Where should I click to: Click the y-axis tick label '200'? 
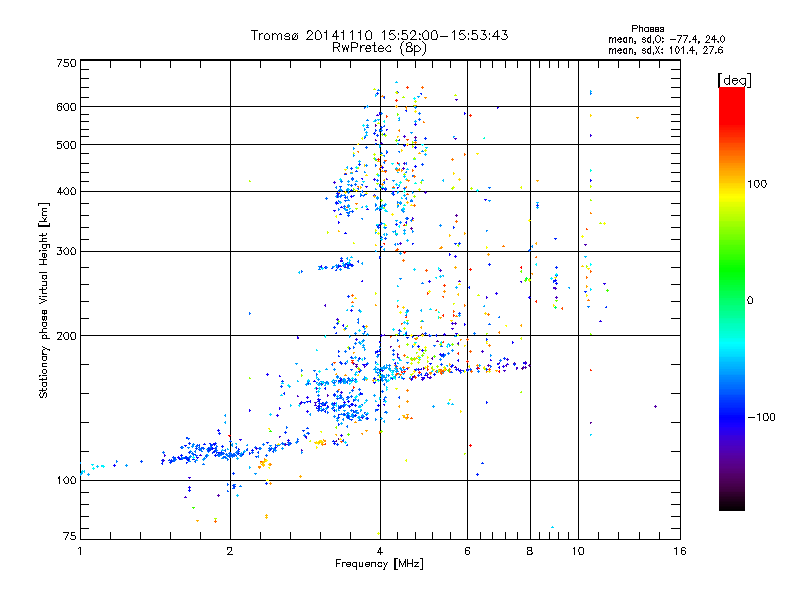(x=66, y=336)
